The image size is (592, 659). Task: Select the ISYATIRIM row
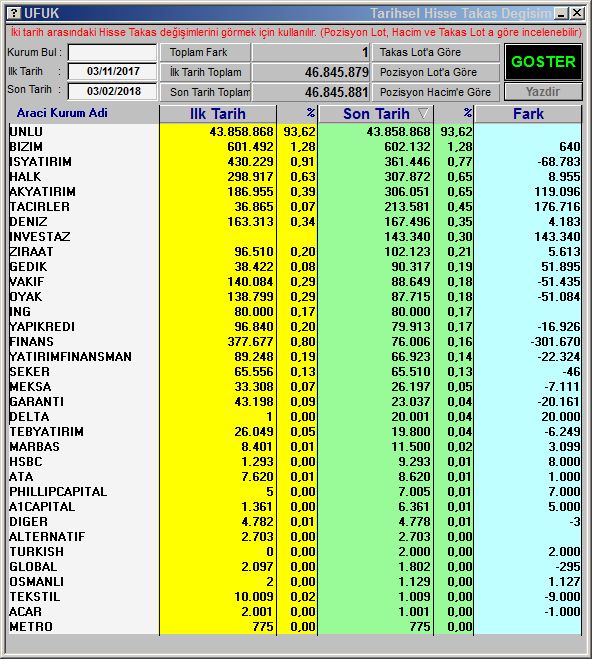(295, 162)
